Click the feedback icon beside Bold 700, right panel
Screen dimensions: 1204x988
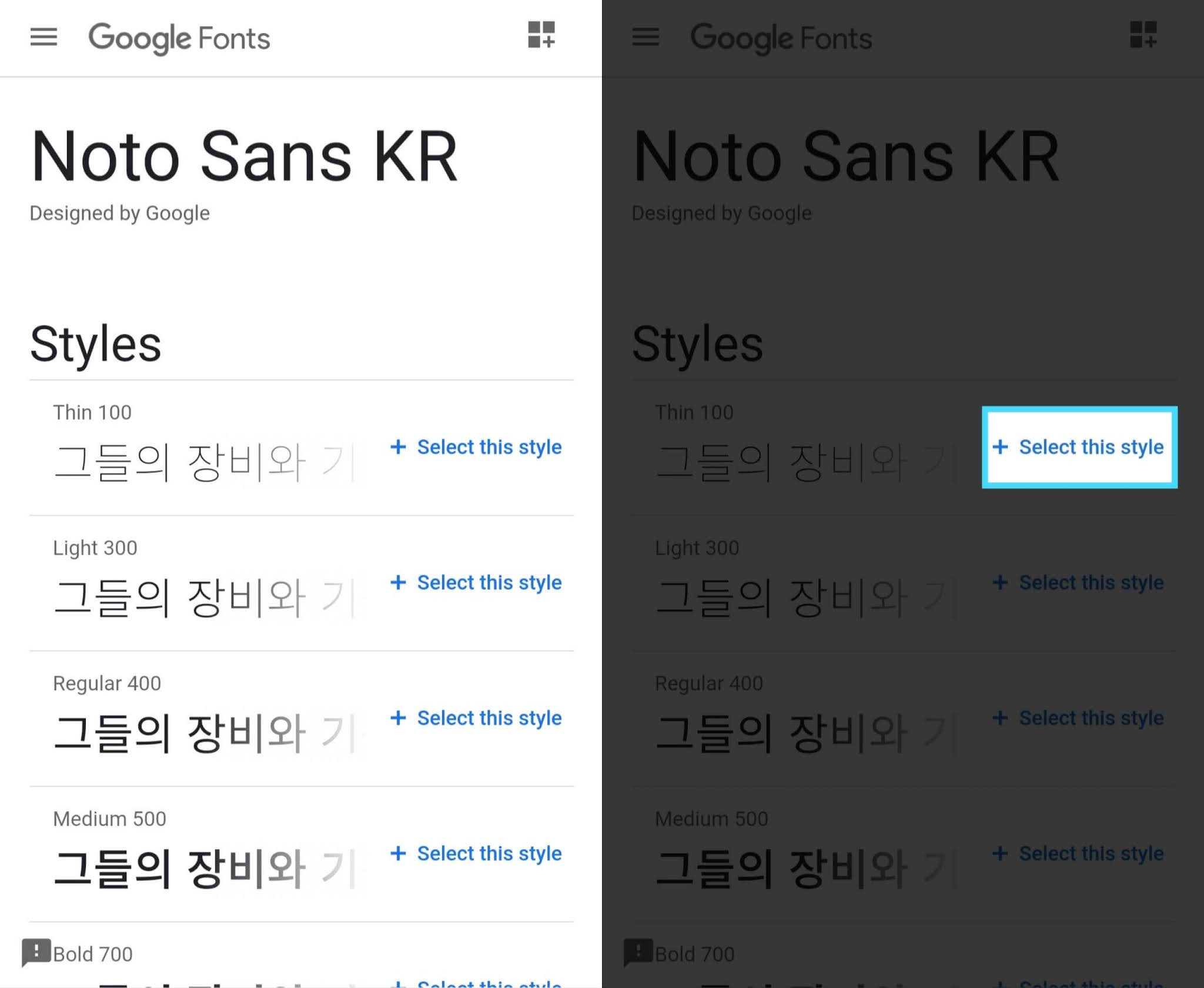point(638,952)
